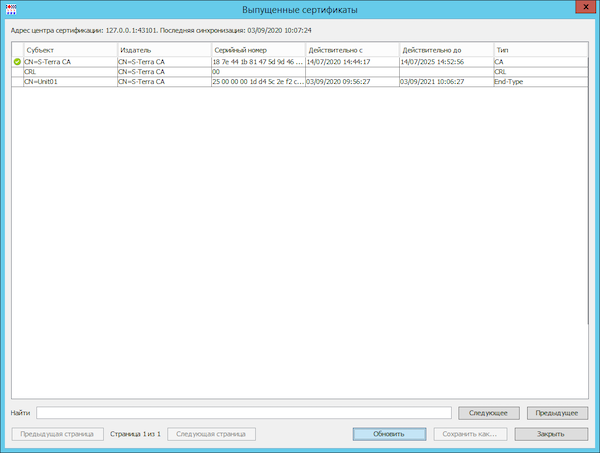This screenshot has height=453, width=600.
Task: Click the Страница 1 из 1 label
Action: (x=135, y=434)
